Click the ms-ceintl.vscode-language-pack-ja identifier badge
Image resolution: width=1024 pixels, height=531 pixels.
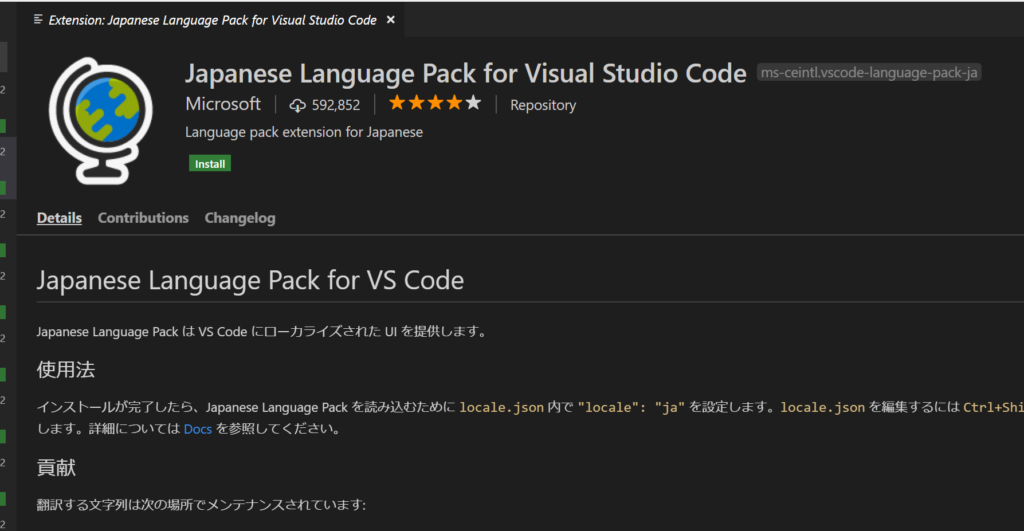(869, 72)
